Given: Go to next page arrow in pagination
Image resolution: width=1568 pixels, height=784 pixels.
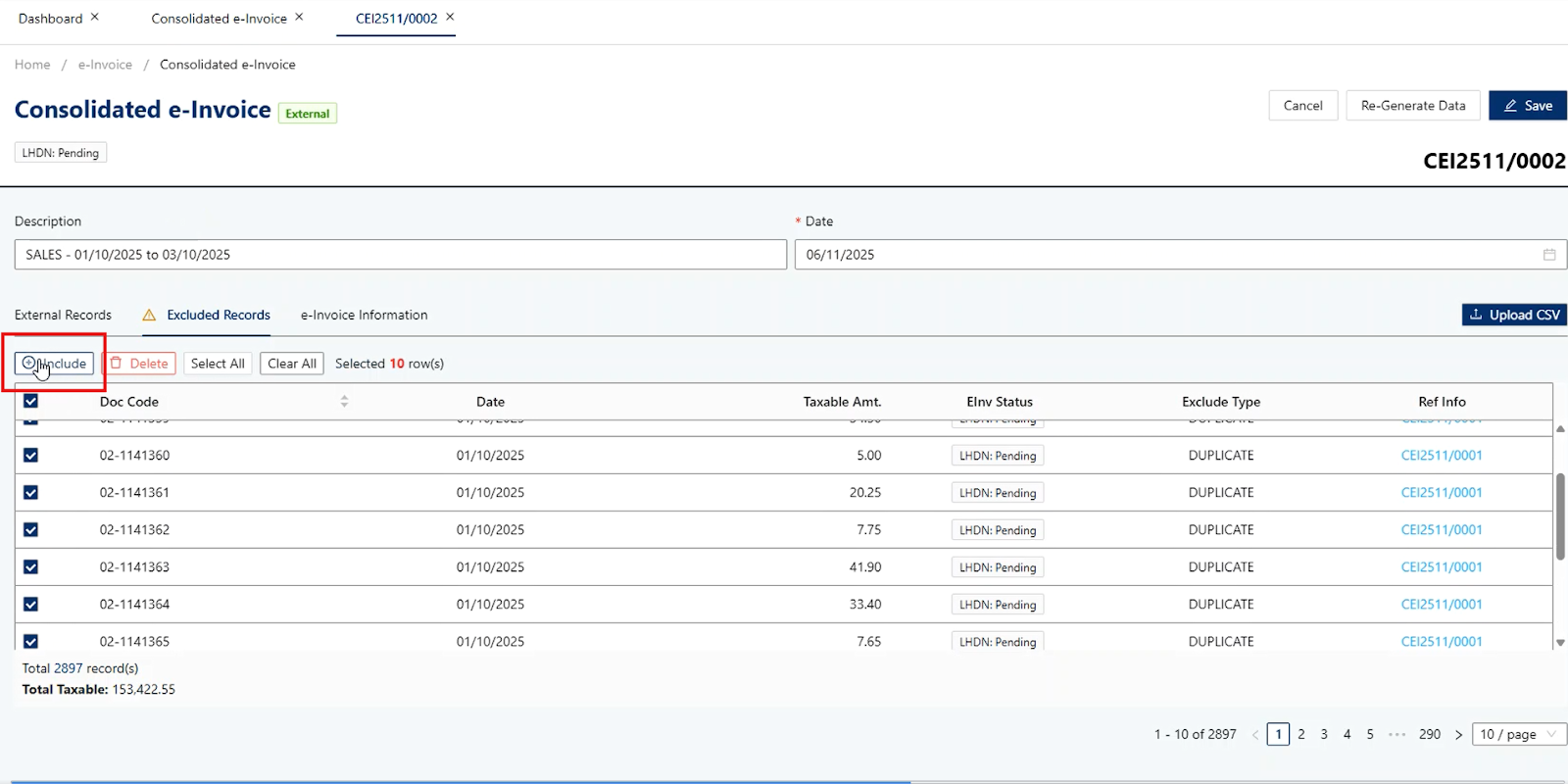Looking at the screenshot, I should pos(1458,734).
